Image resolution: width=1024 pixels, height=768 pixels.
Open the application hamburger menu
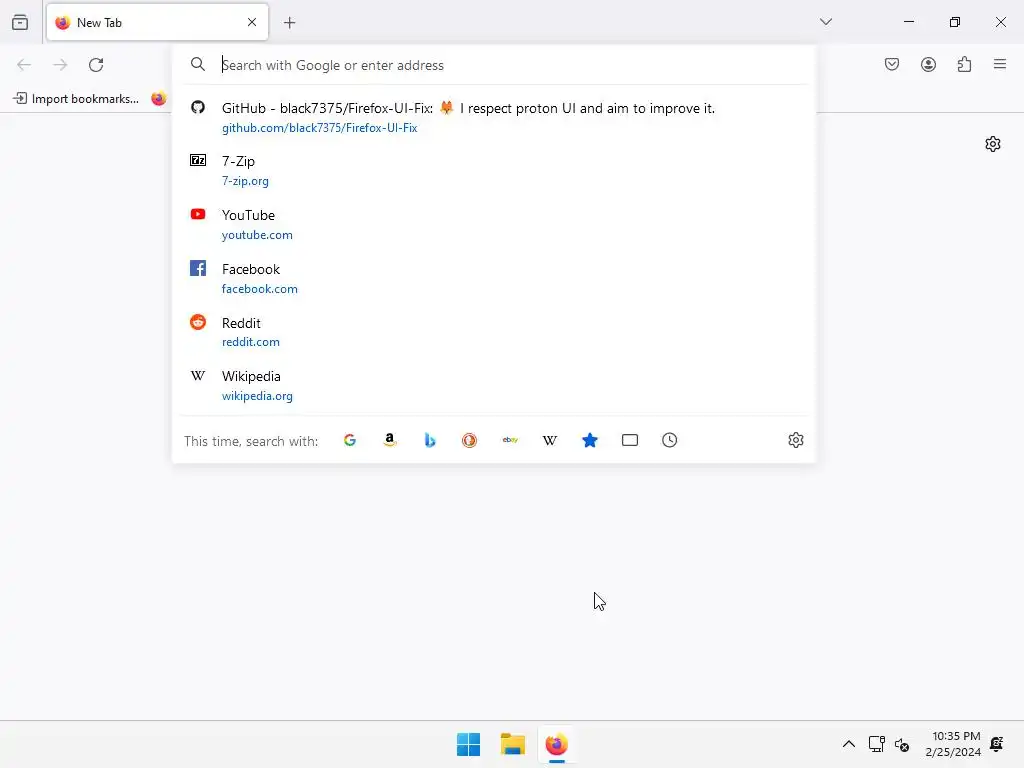point(1000,64)
